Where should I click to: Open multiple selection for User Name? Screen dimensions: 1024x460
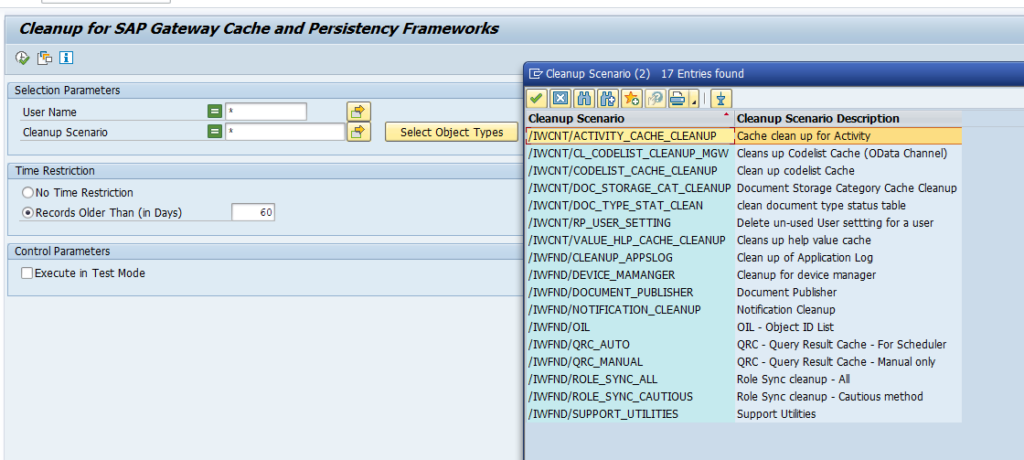(x=359, y=112)
